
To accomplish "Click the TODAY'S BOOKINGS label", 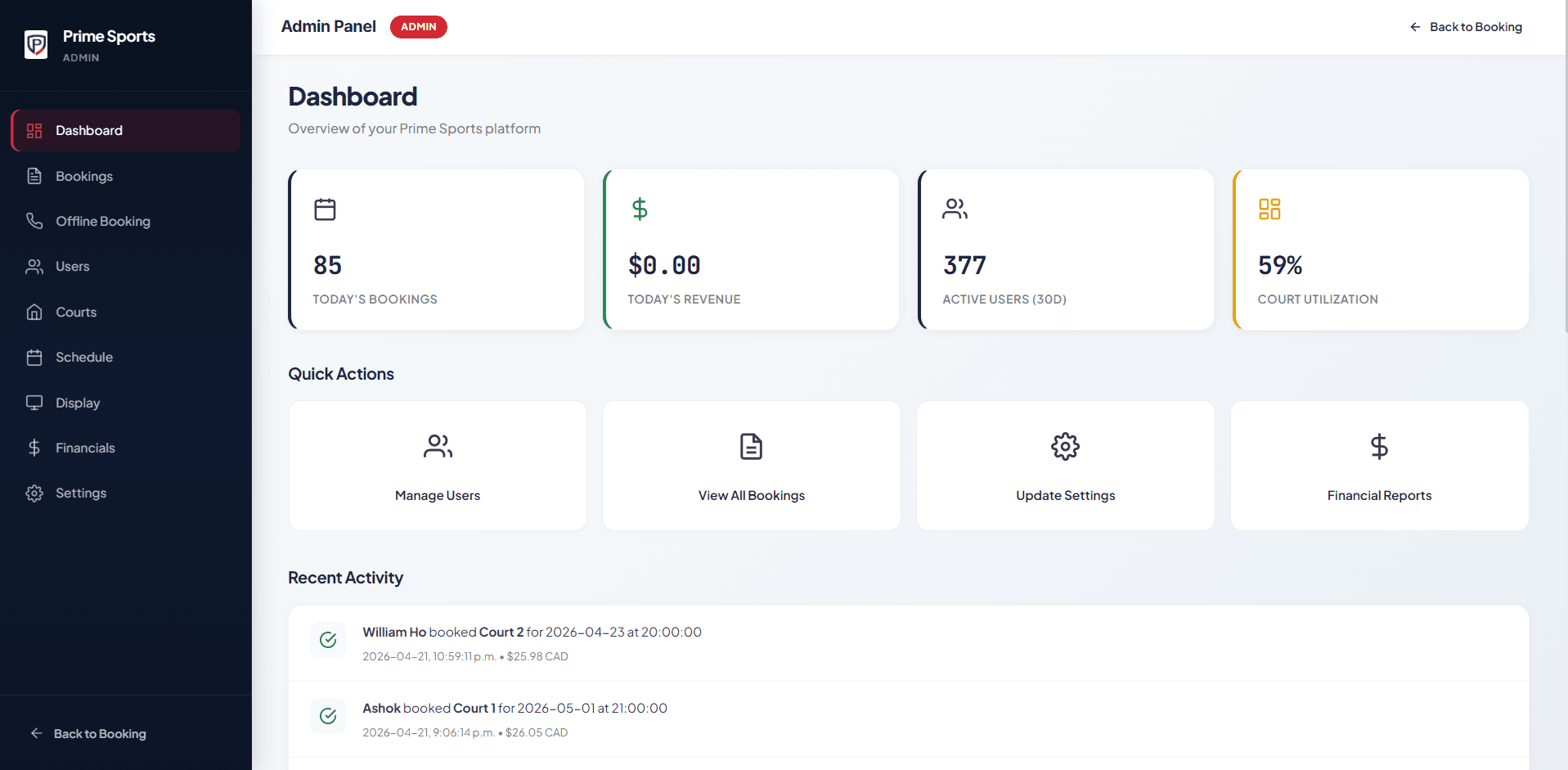I will click(x=375, y=299).
